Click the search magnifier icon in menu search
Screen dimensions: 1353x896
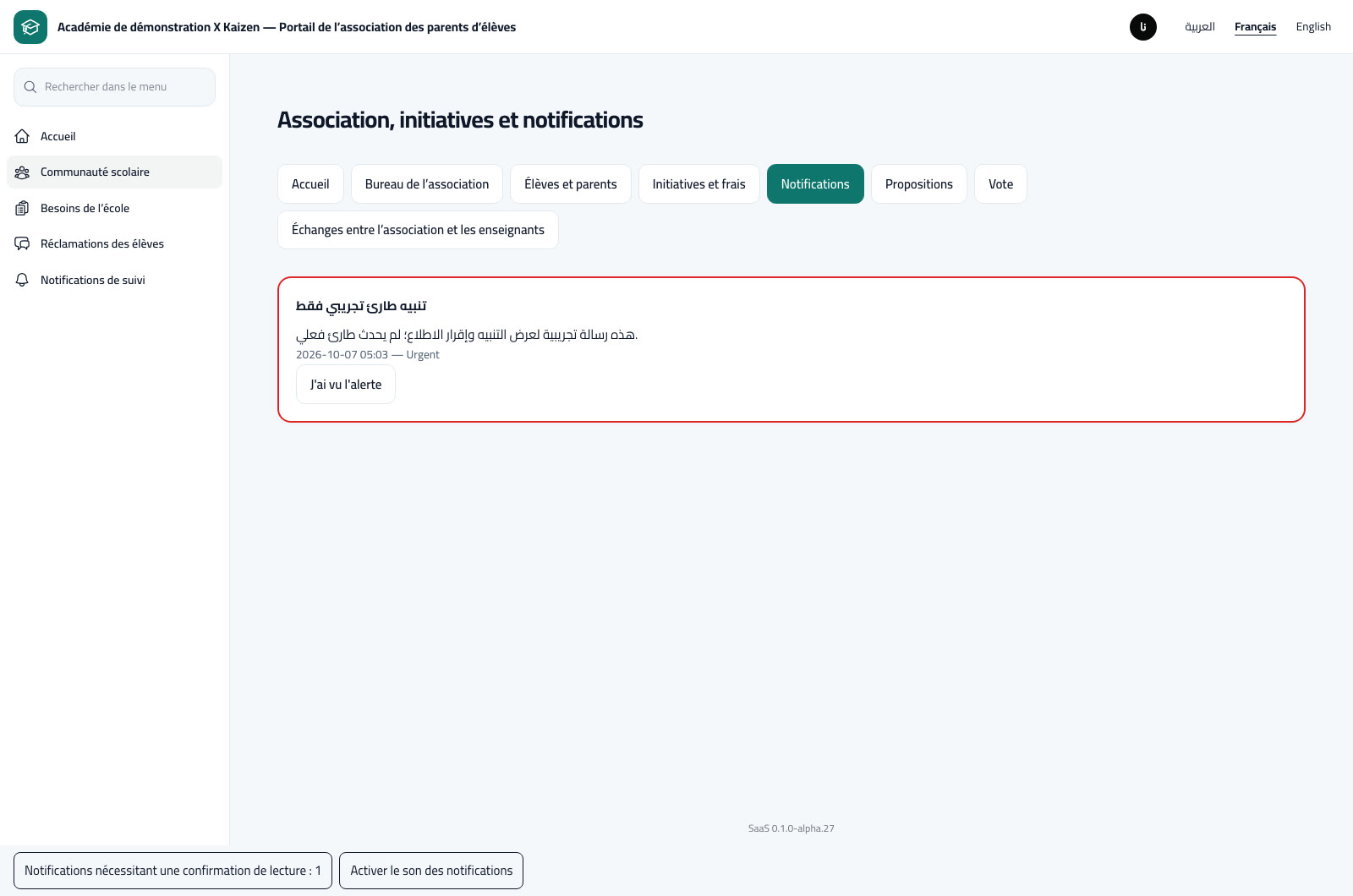click(x=30, y=87)
